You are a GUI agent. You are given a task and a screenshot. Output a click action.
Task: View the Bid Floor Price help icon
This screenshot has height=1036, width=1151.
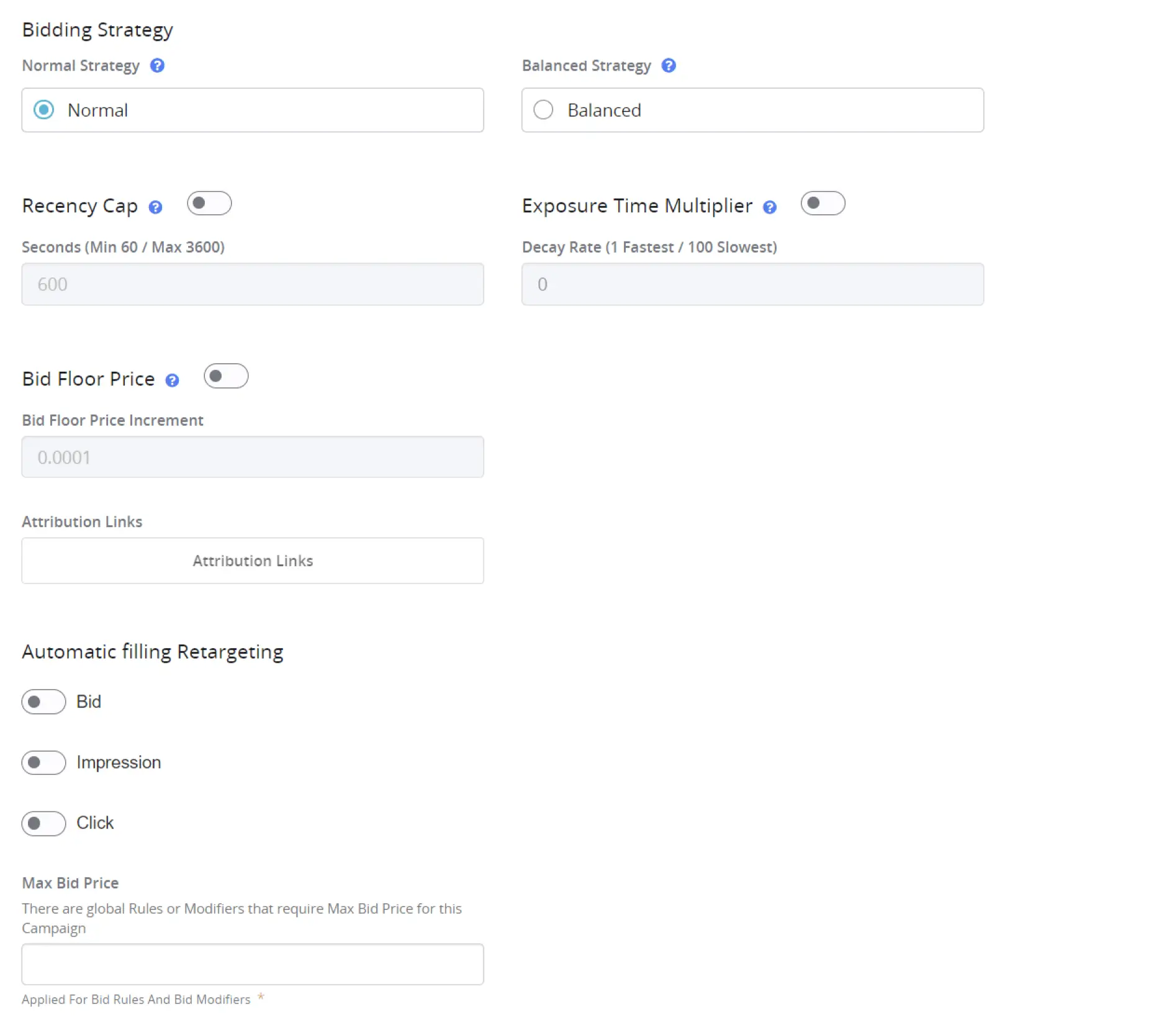click(172, 379)
